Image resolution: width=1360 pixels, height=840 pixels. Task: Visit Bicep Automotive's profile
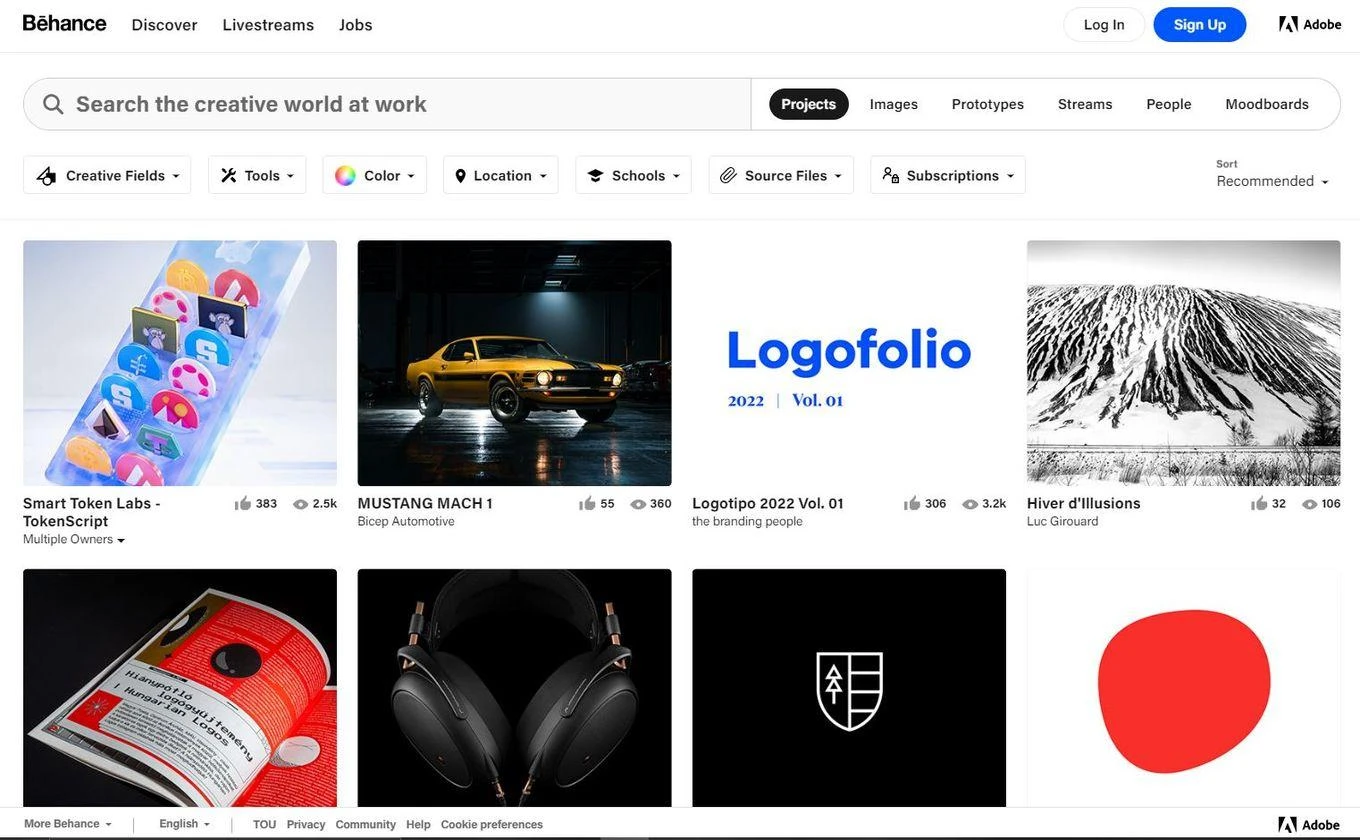tap(406, 522)
